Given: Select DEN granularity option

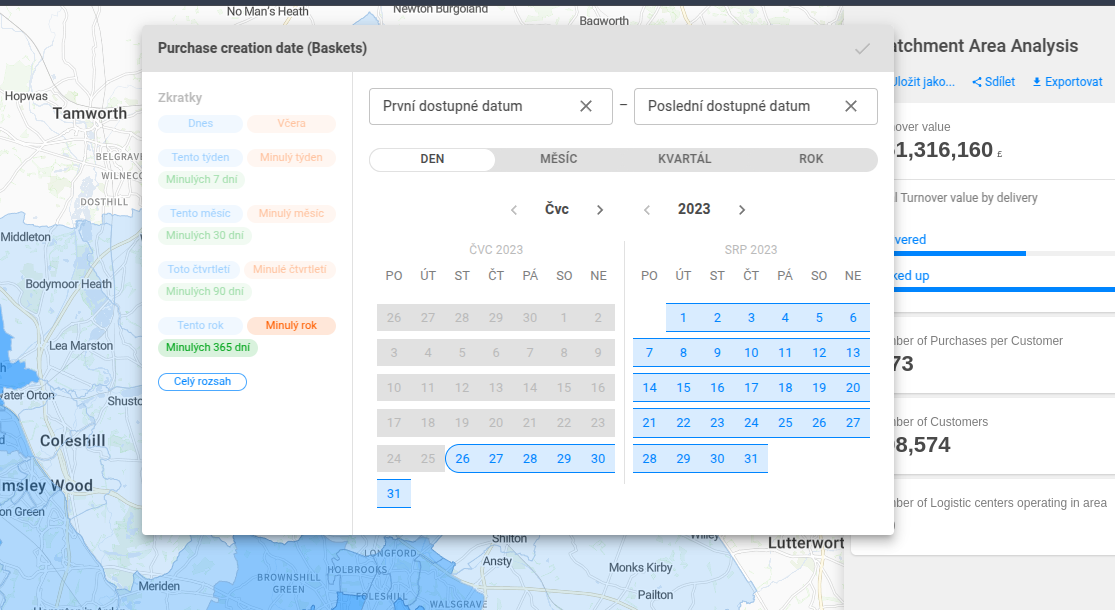Looking at the screenshot, I should [x=432, y=160].
